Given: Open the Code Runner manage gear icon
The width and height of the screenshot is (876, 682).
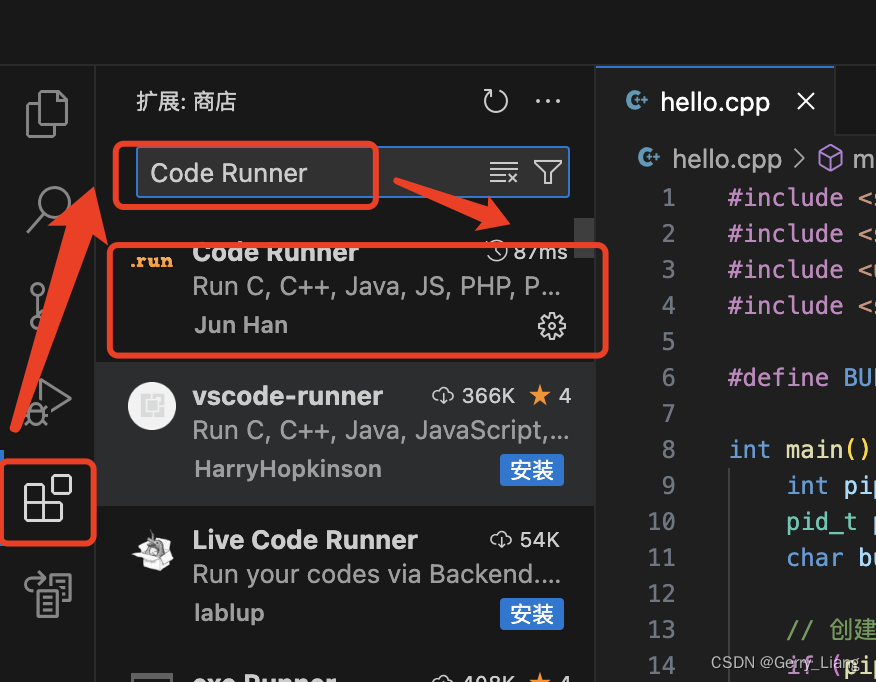Looking at the screenshot, I should 551,326.
